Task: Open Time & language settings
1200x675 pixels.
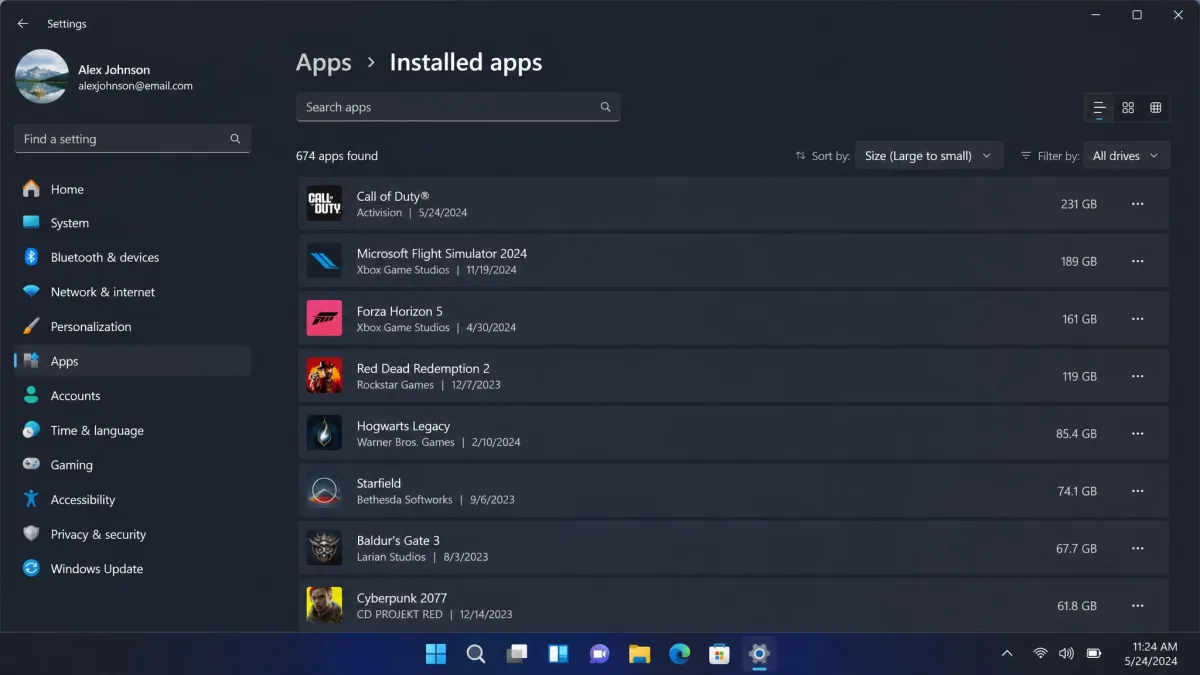Action: pos(132,430)
